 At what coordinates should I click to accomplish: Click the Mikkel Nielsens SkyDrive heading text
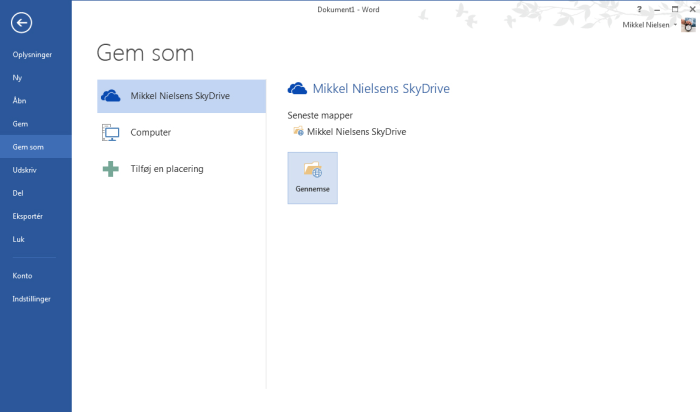click(x=381, y=89)
